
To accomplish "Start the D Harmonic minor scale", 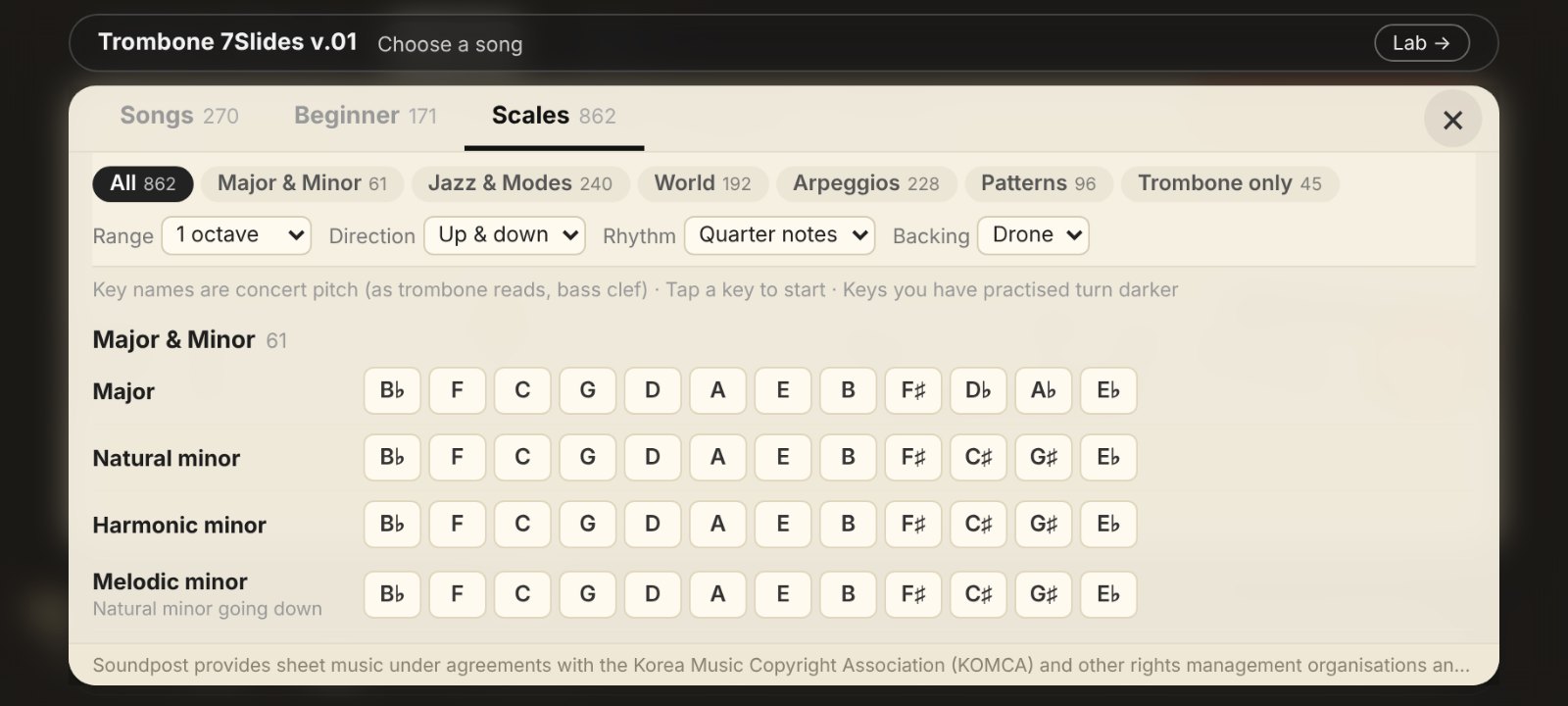I will pos(653,524).
